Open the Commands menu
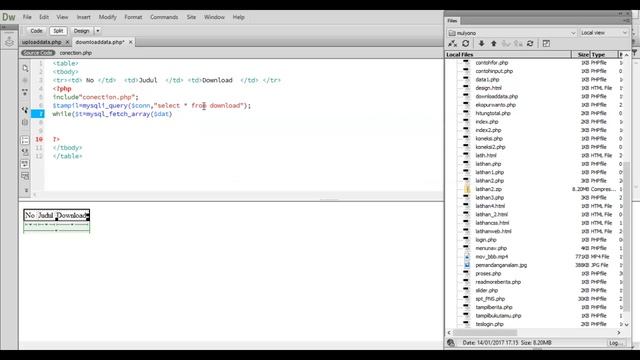The width and height of the screenshot is (640, 360). tap(164, 17)
